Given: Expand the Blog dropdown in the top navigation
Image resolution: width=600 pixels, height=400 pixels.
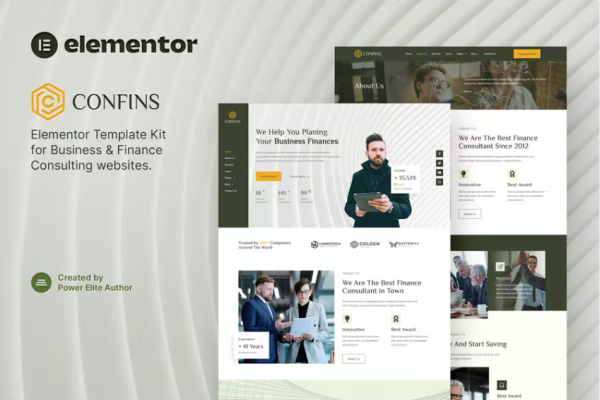Looking at the screenshot, I should (x=475, y=53).
